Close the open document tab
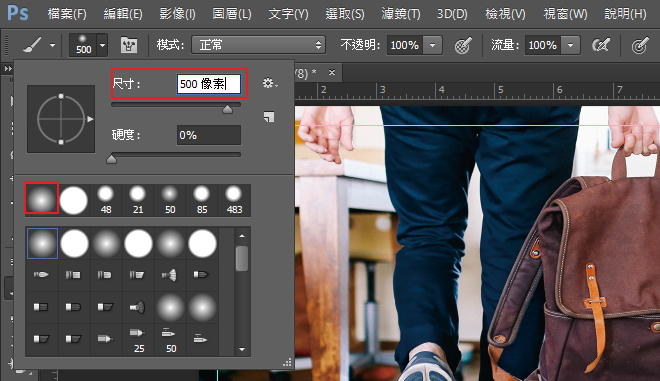Viewport: 660px width, 381px height. point(332,72)
